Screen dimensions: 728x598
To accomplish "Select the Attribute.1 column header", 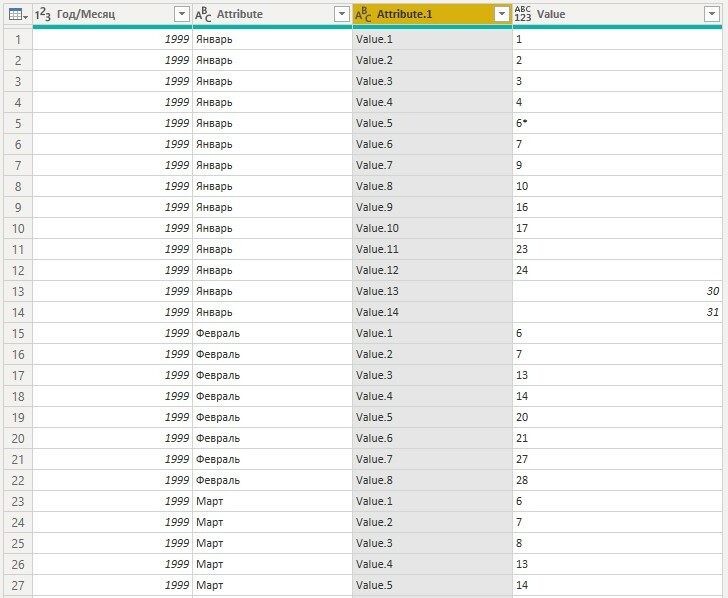I will pos(432,14).
